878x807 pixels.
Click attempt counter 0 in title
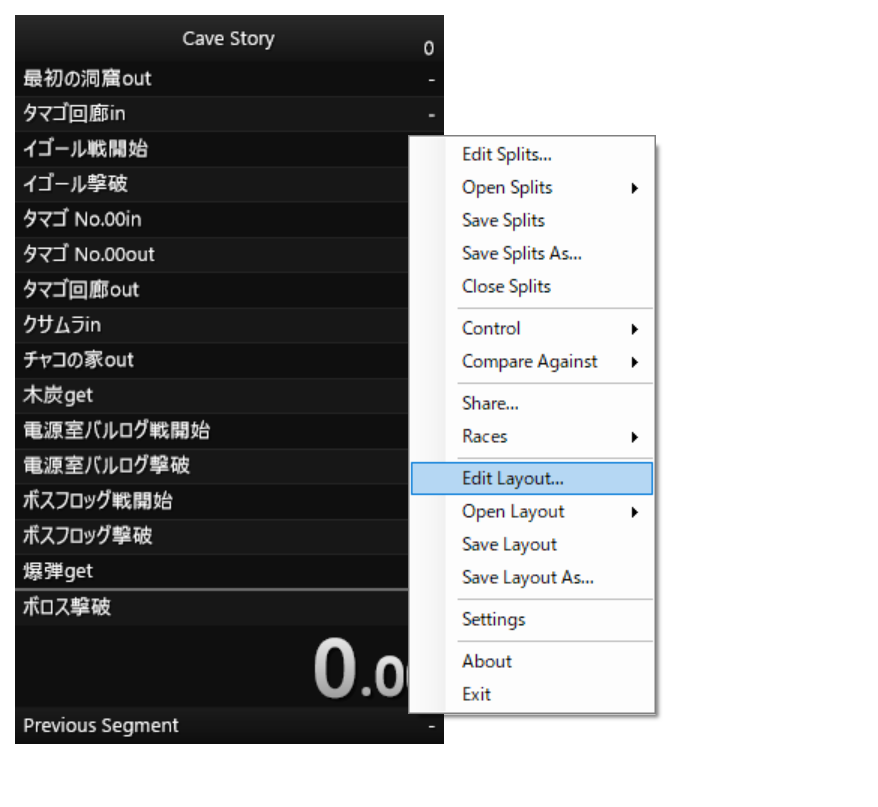(429, 49)
